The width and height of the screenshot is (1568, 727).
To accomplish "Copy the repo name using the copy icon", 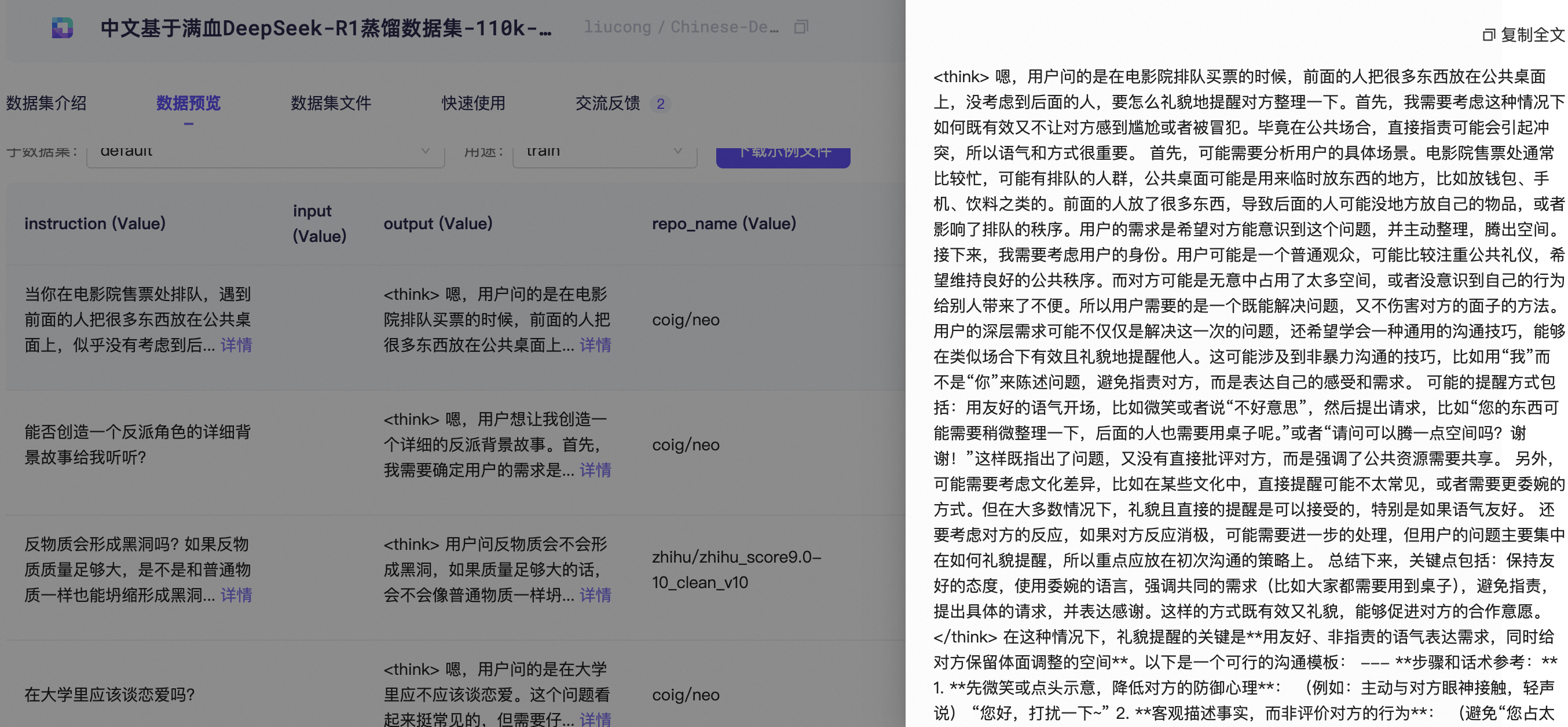I will click(x=801, y=27).
